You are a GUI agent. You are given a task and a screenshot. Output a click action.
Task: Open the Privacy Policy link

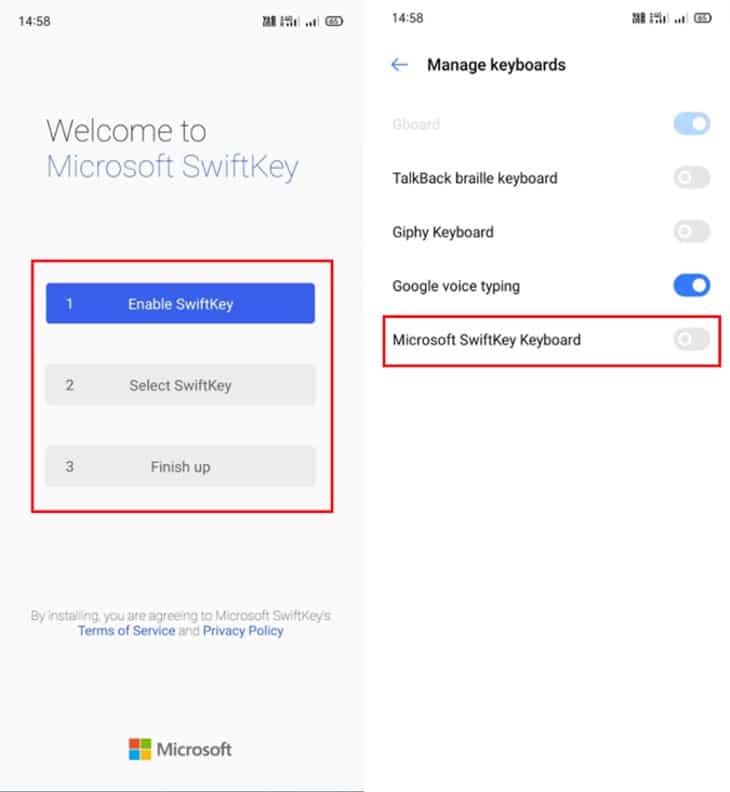[243, 631]
